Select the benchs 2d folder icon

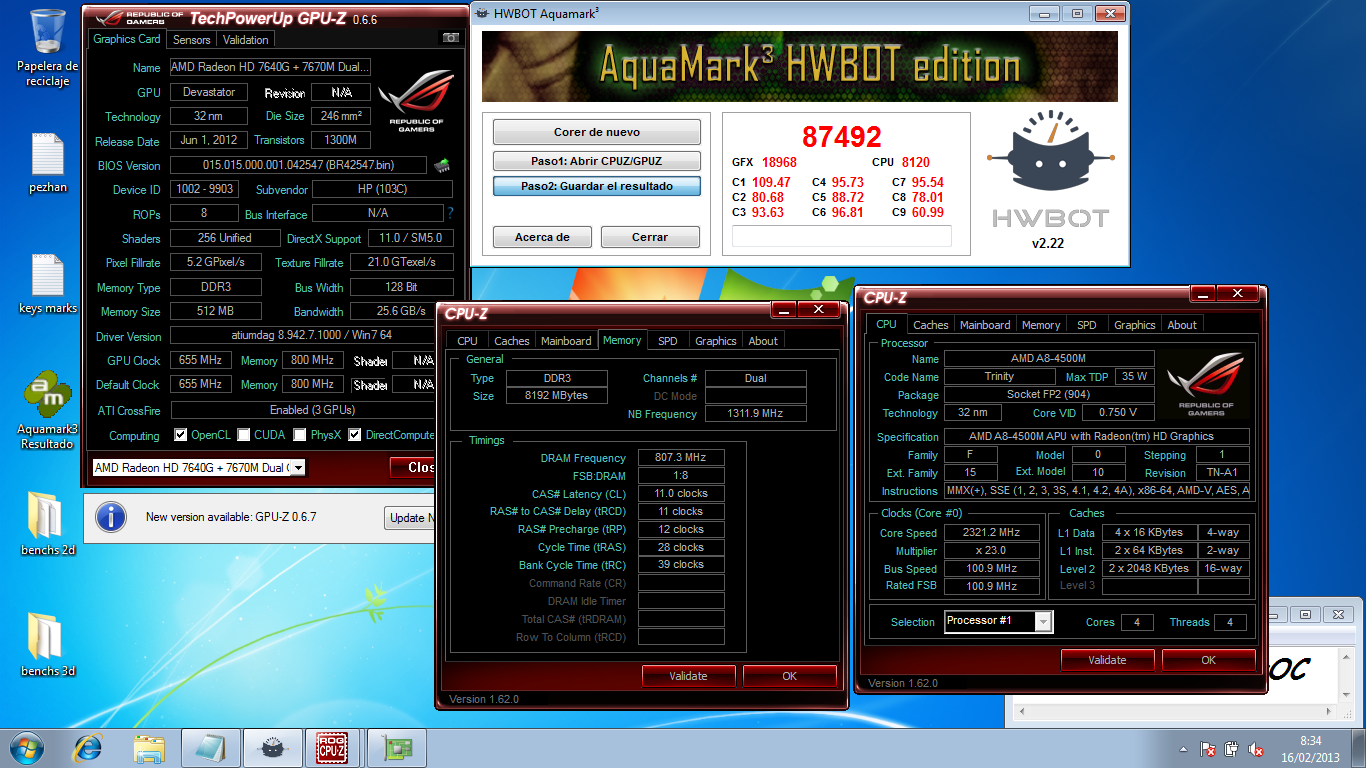pyautogui.click(x=47, y=522)
